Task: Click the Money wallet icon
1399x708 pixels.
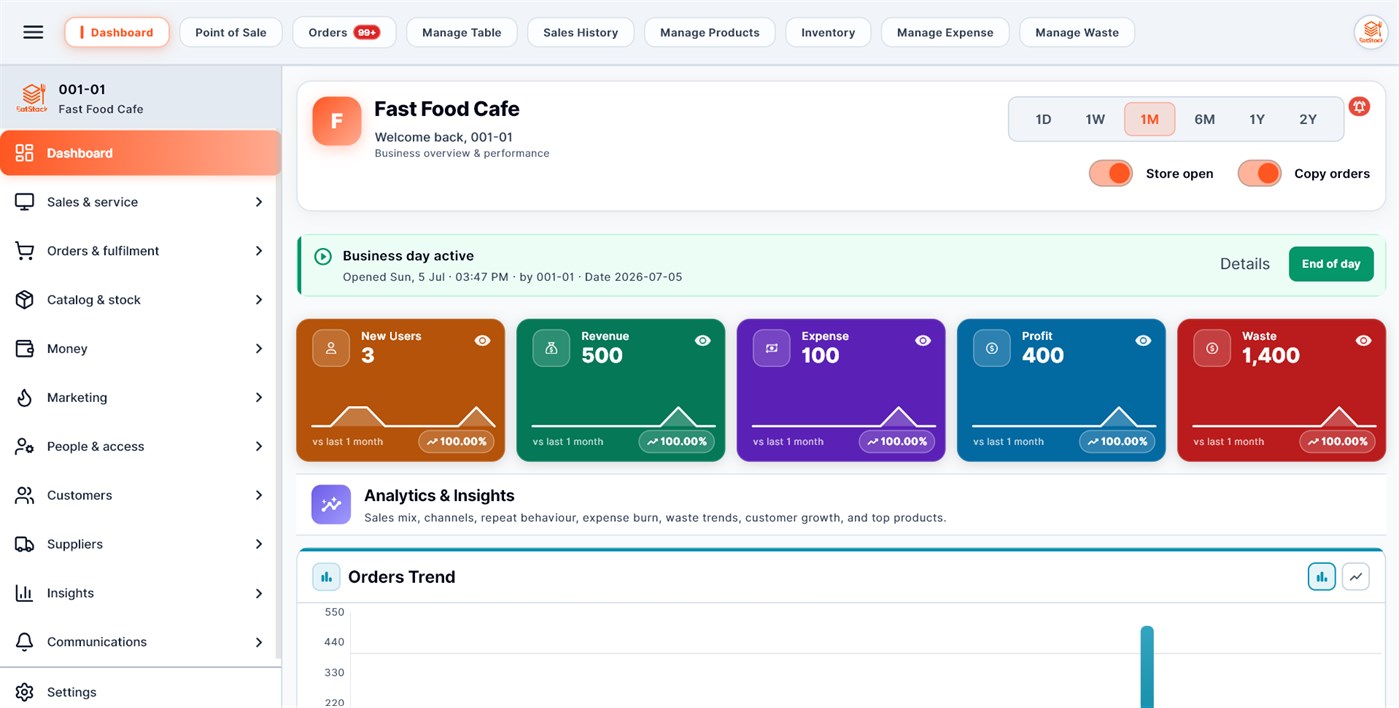Action: [x=25, y=349]
